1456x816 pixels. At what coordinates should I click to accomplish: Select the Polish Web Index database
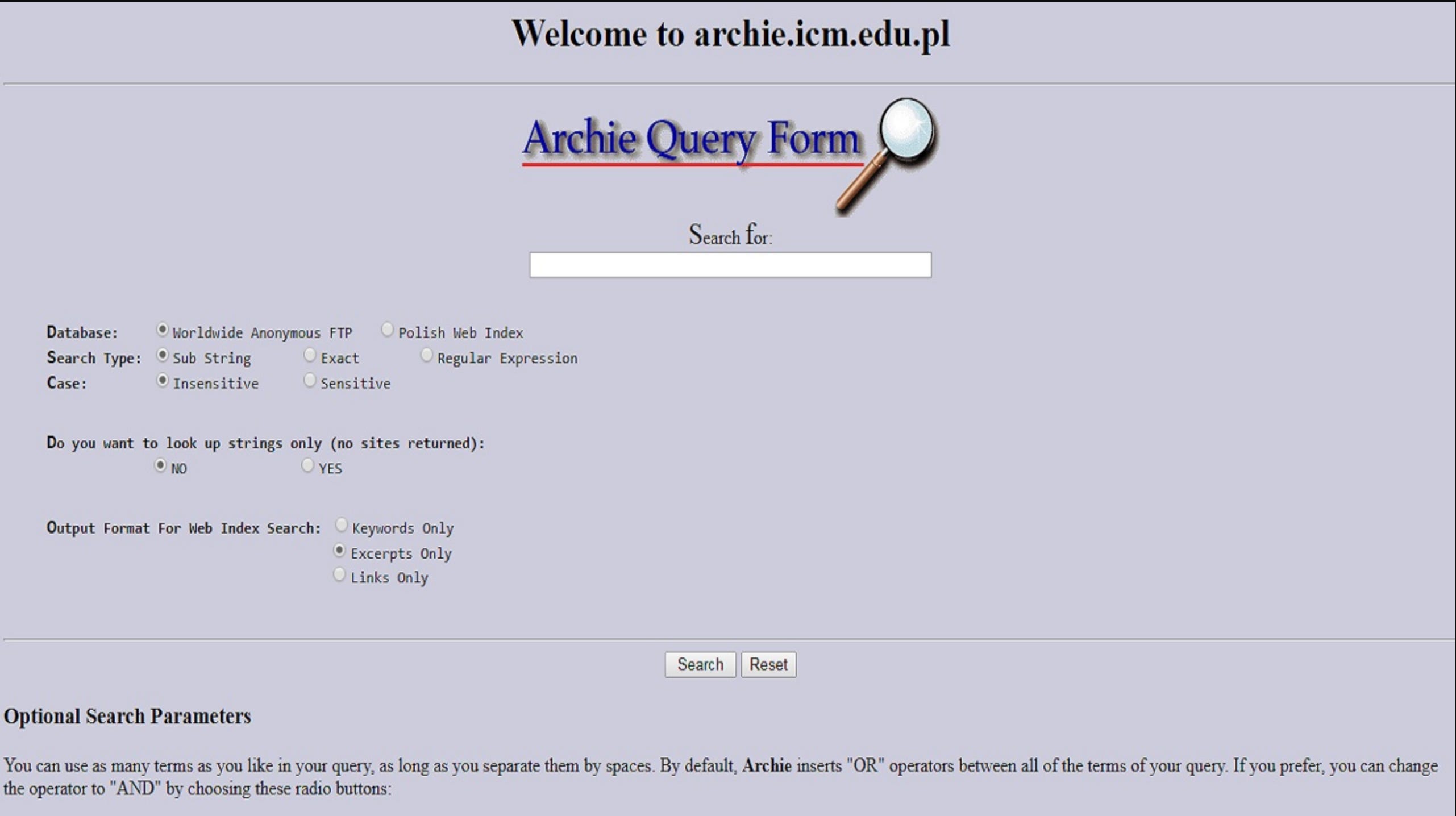coord(388,328)
